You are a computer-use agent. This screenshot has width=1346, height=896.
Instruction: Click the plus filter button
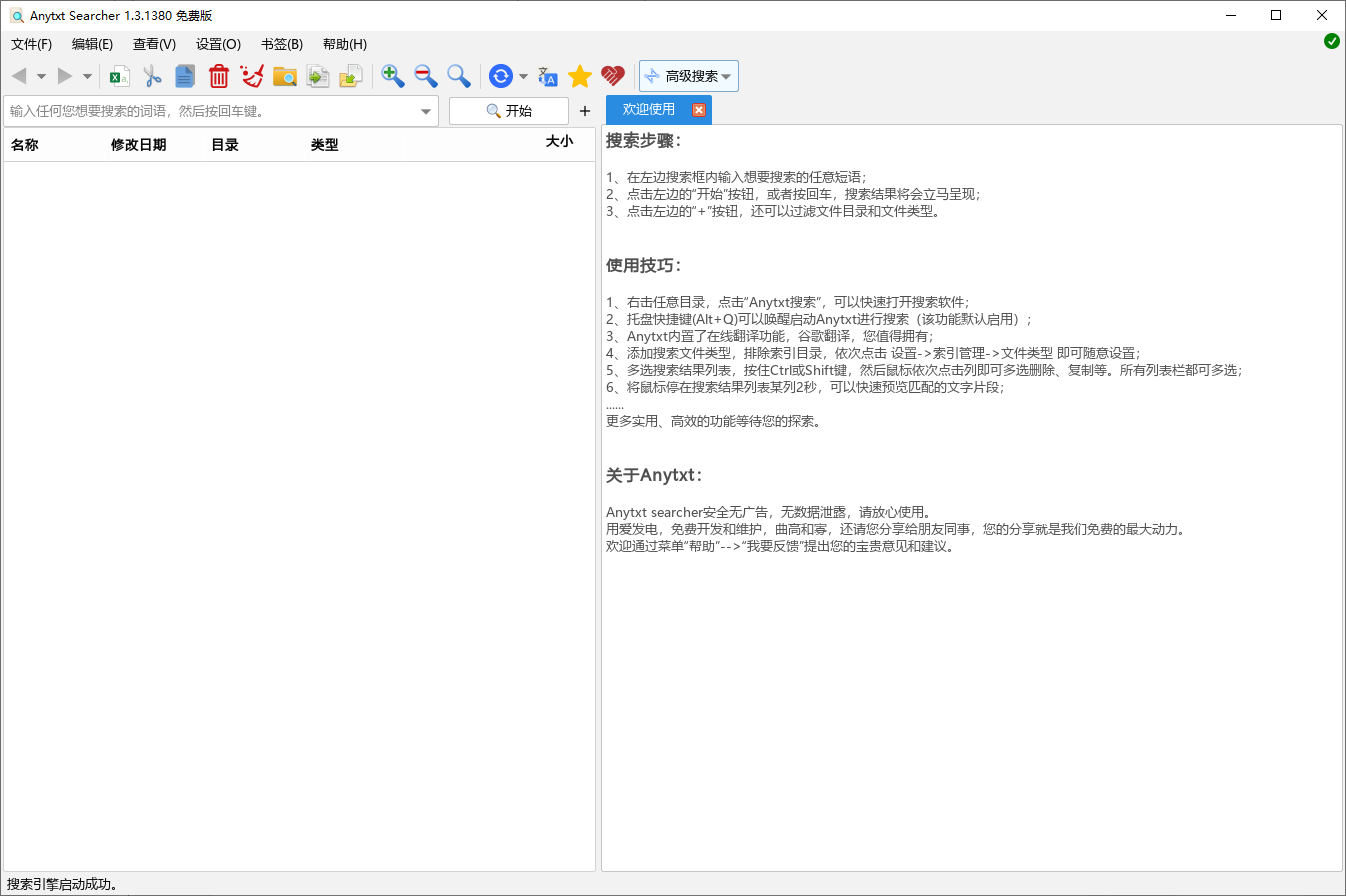[585, 111]
